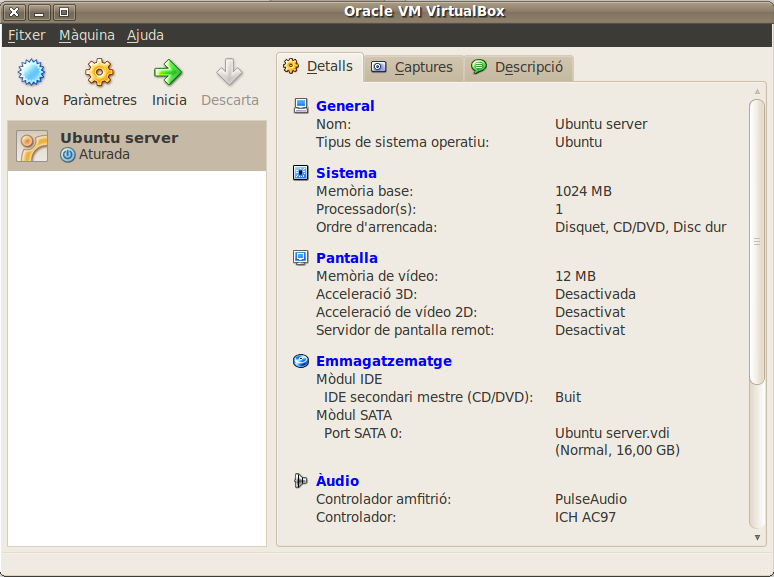Click the Pantalla display icon
The height and width of the screenshot is (577, 774).
point(301,258)
